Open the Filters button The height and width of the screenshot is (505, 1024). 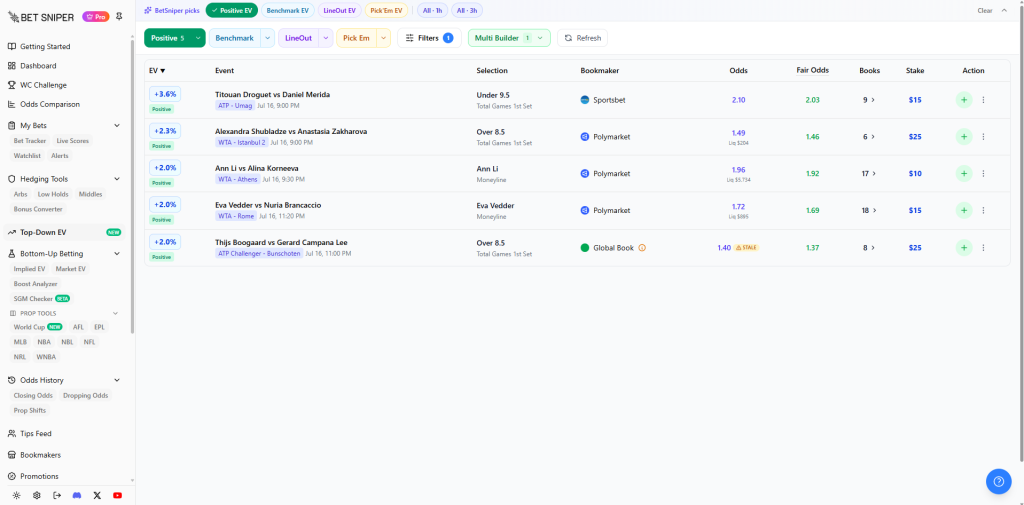(429, 38)
